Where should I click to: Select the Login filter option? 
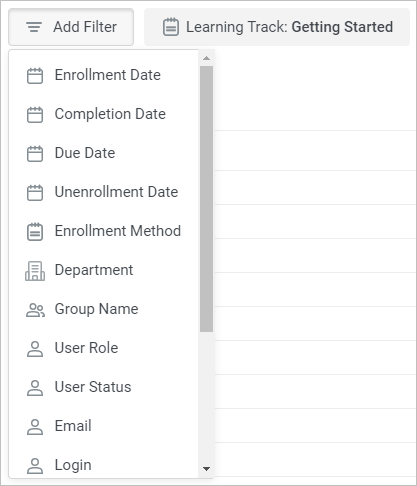pos(103,465)
